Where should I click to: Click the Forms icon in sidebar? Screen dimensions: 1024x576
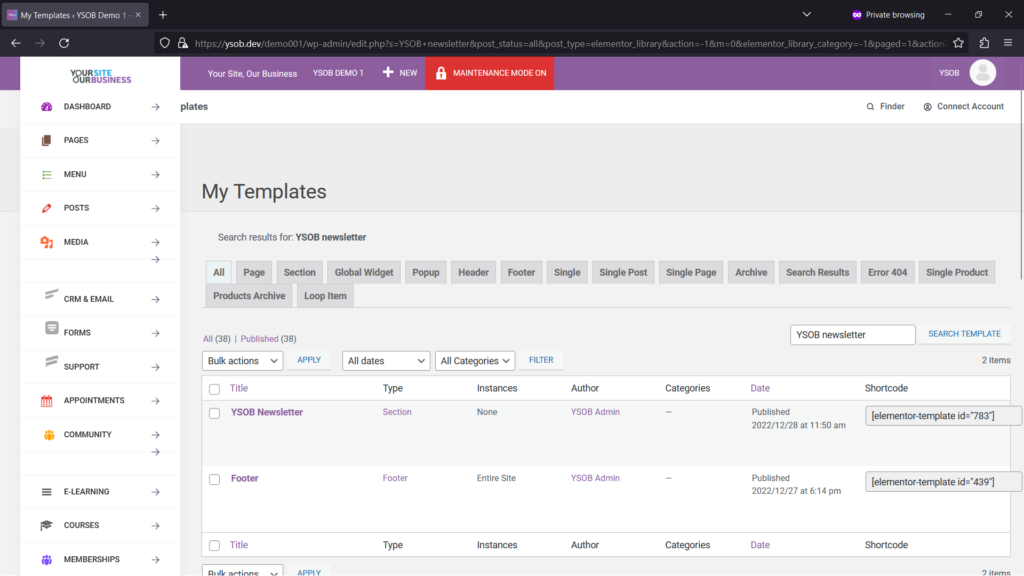(52, 328)
